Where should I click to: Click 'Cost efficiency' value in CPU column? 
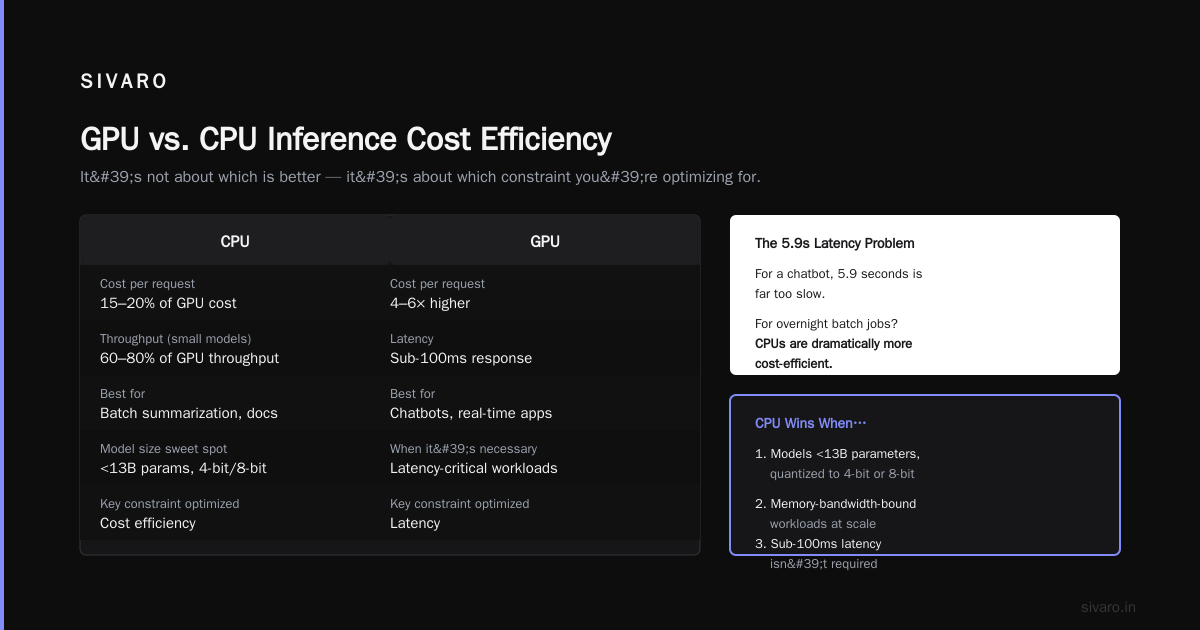click(148, 523)
